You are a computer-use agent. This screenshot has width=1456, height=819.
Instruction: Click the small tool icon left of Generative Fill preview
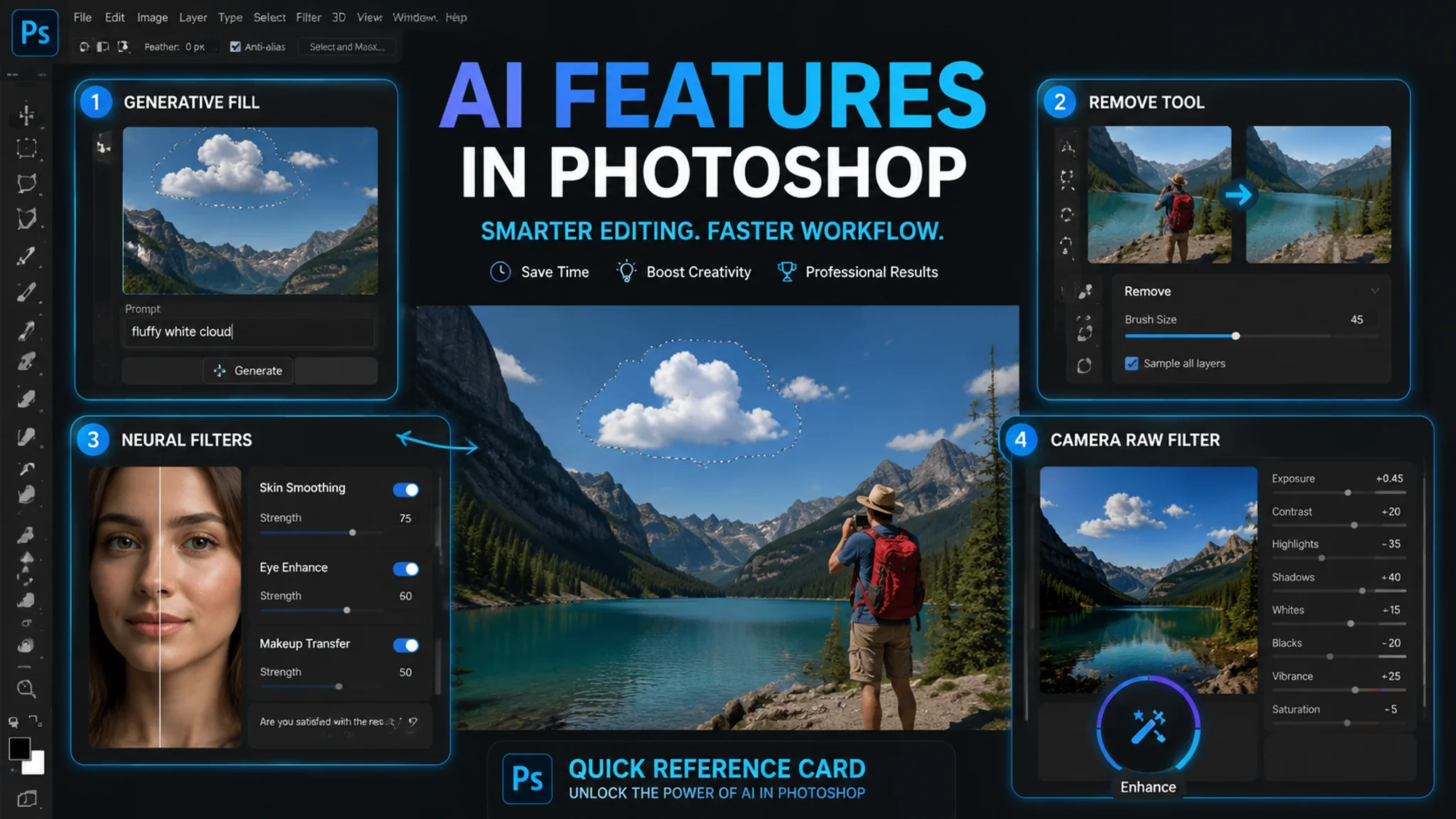click(x=104, y=146)
